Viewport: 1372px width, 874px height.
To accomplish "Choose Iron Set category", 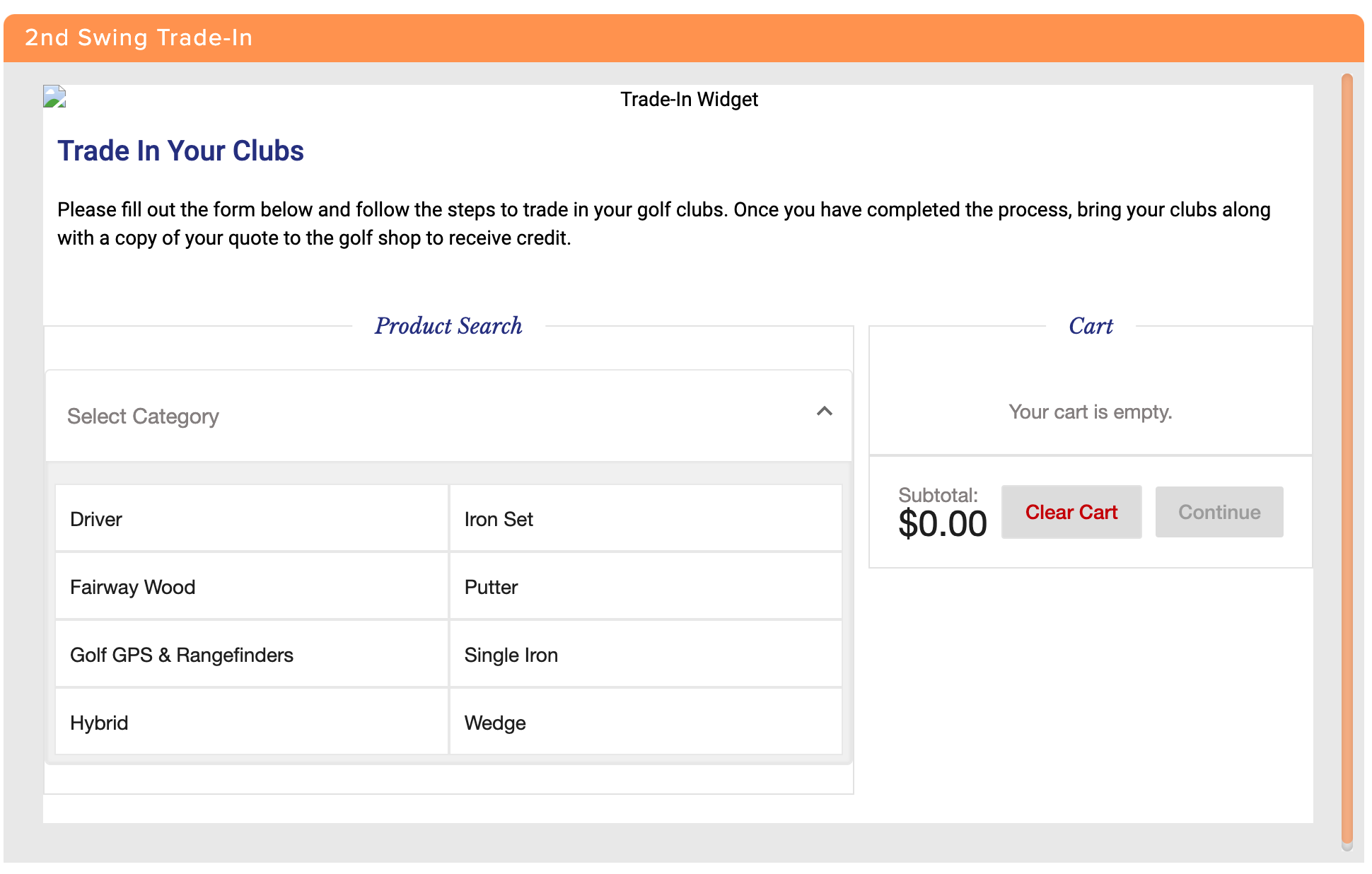I will (646, 519).
